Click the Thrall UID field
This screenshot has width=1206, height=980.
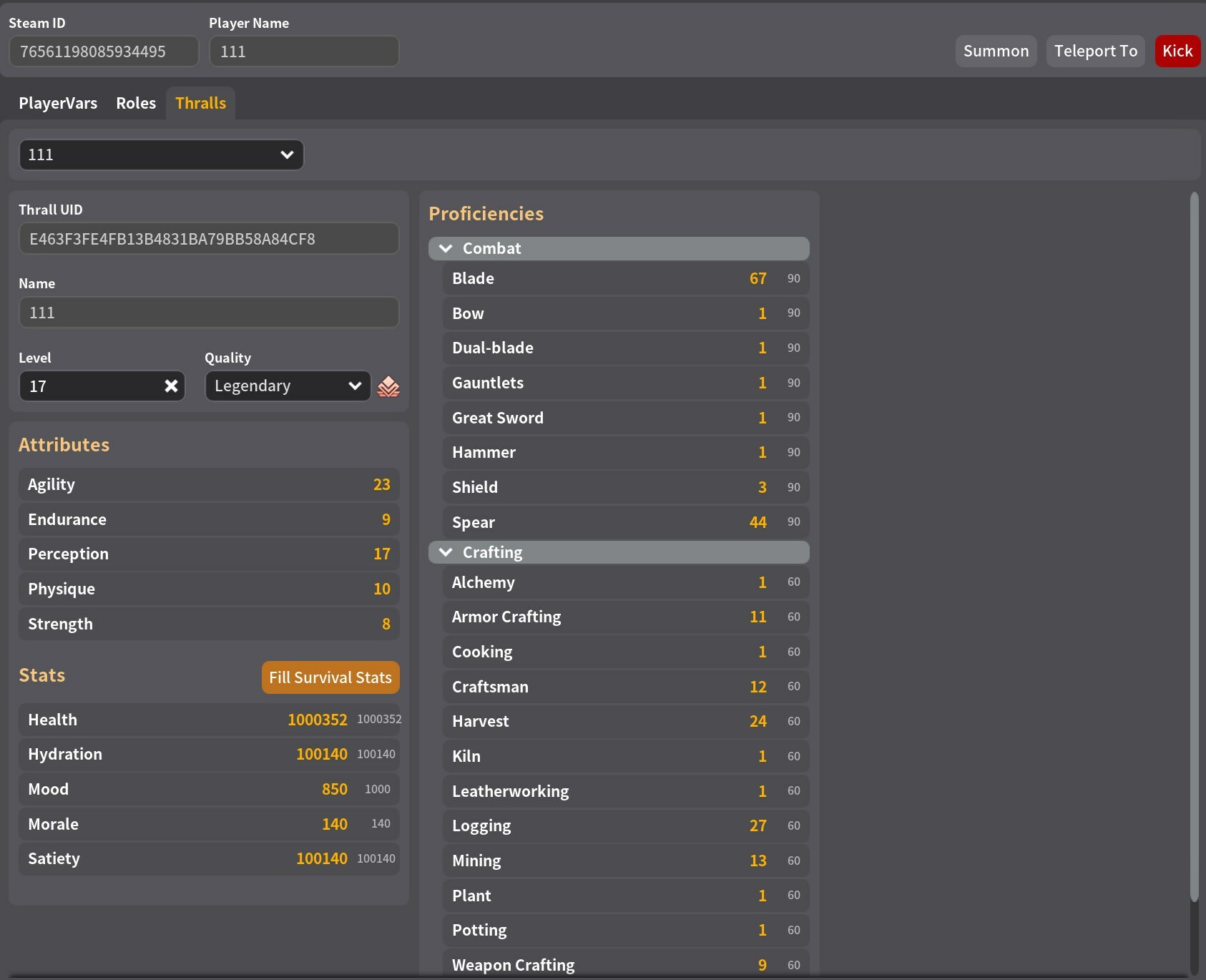[208, 239]
